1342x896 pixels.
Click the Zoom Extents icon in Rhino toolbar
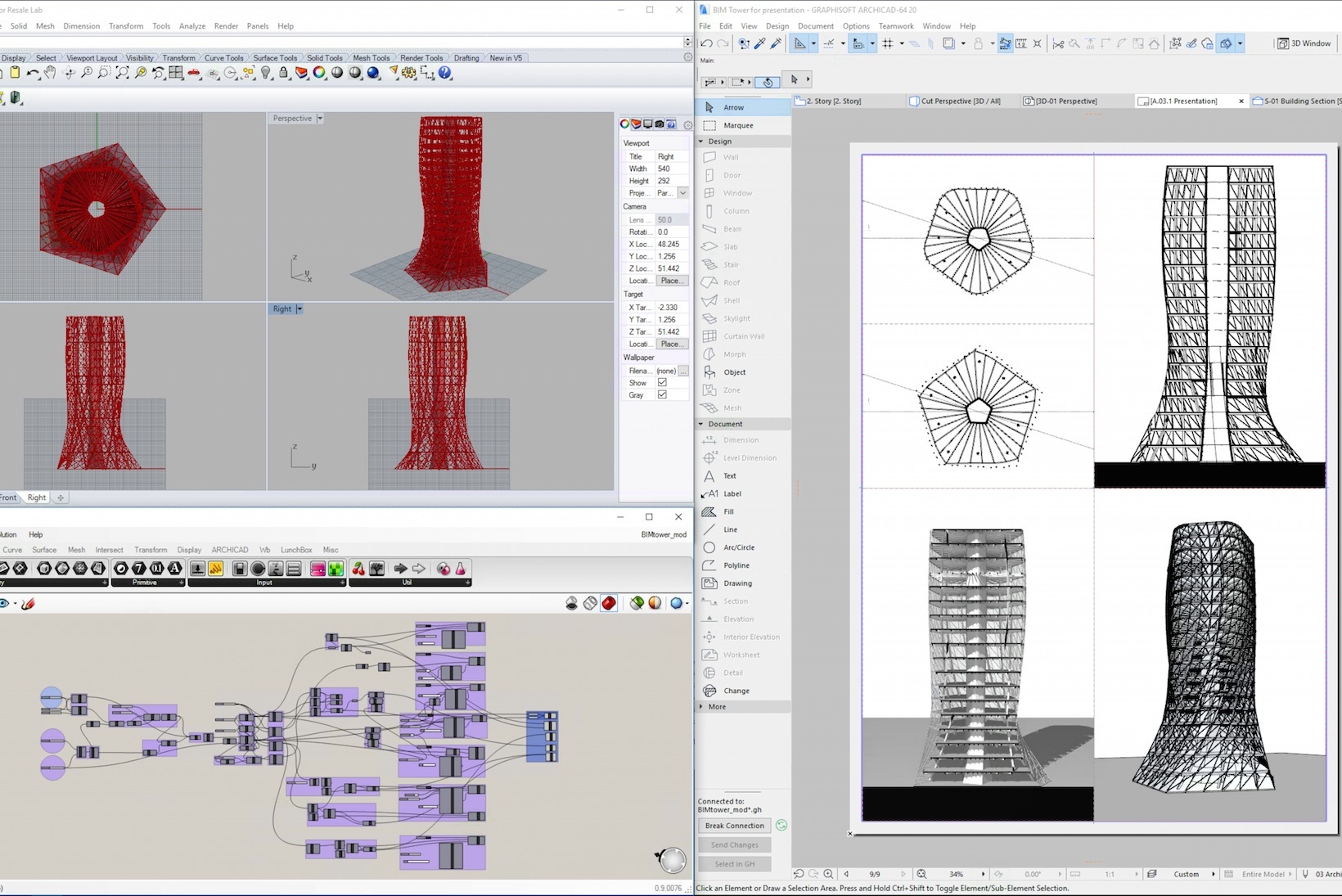point(122,73)
